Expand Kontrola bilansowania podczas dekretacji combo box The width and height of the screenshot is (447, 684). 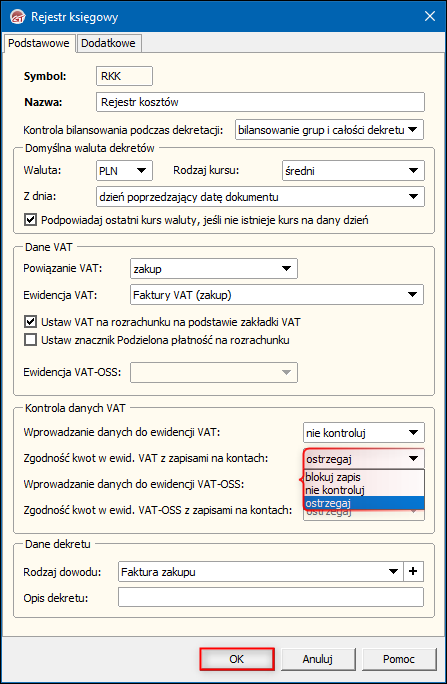pos(329,130)
